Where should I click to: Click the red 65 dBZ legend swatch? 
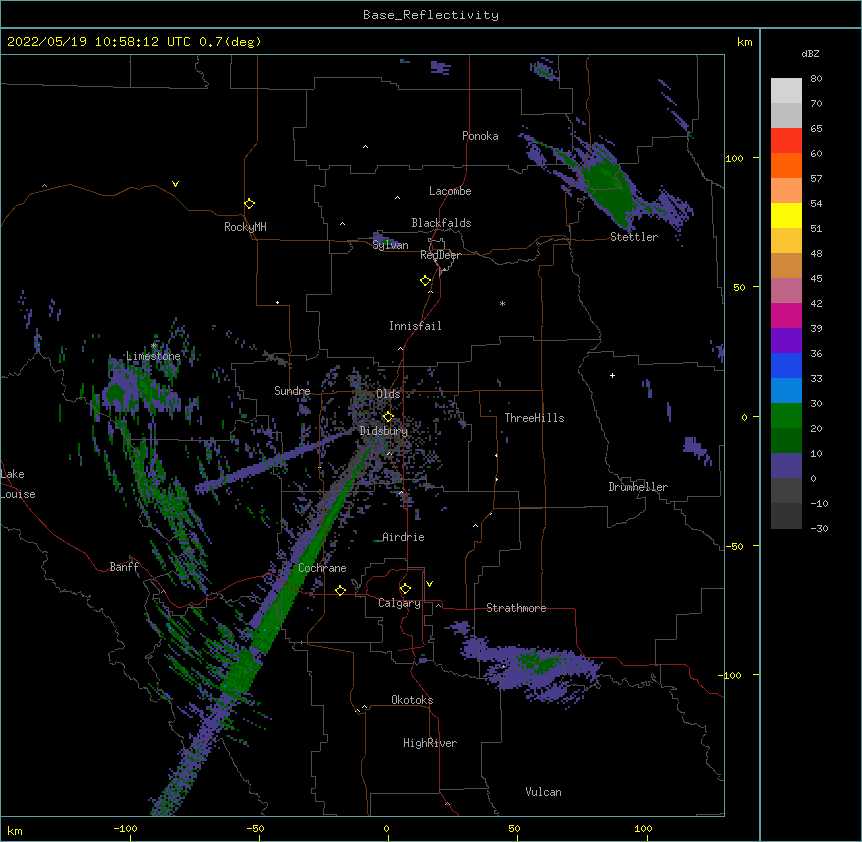pos(786,140)
